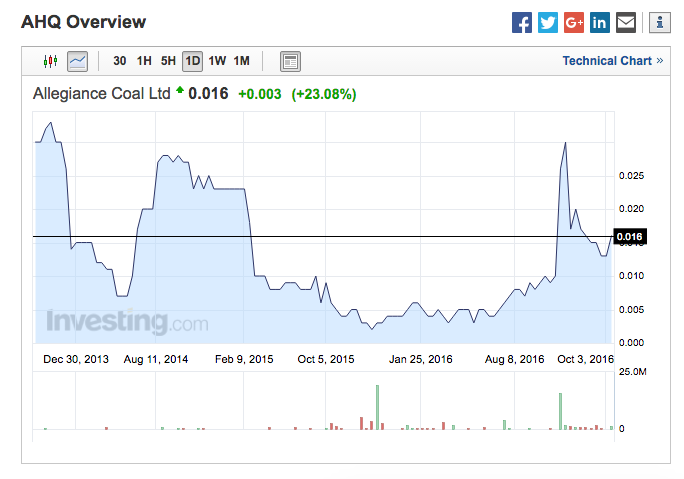Send the overview by email icon
Viewport: 684px width, 479px height.
tap(626, 22)
